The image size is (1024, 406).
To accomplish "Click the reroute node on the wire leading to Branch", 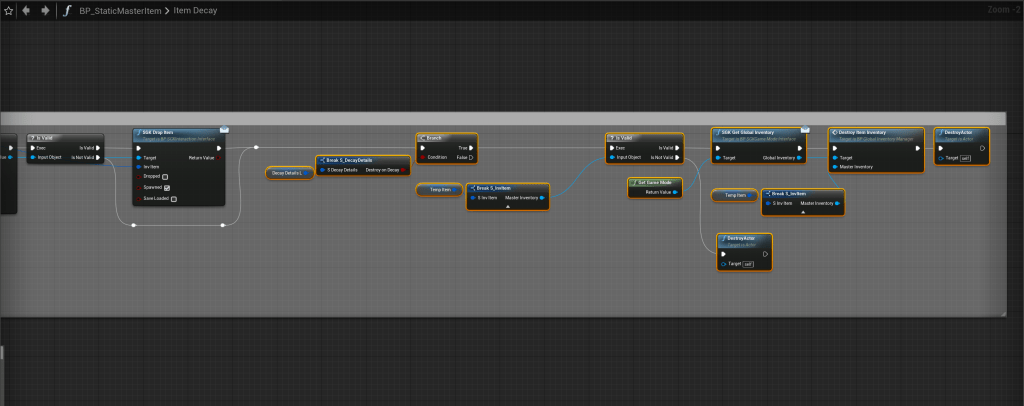I will click(256, 148).
